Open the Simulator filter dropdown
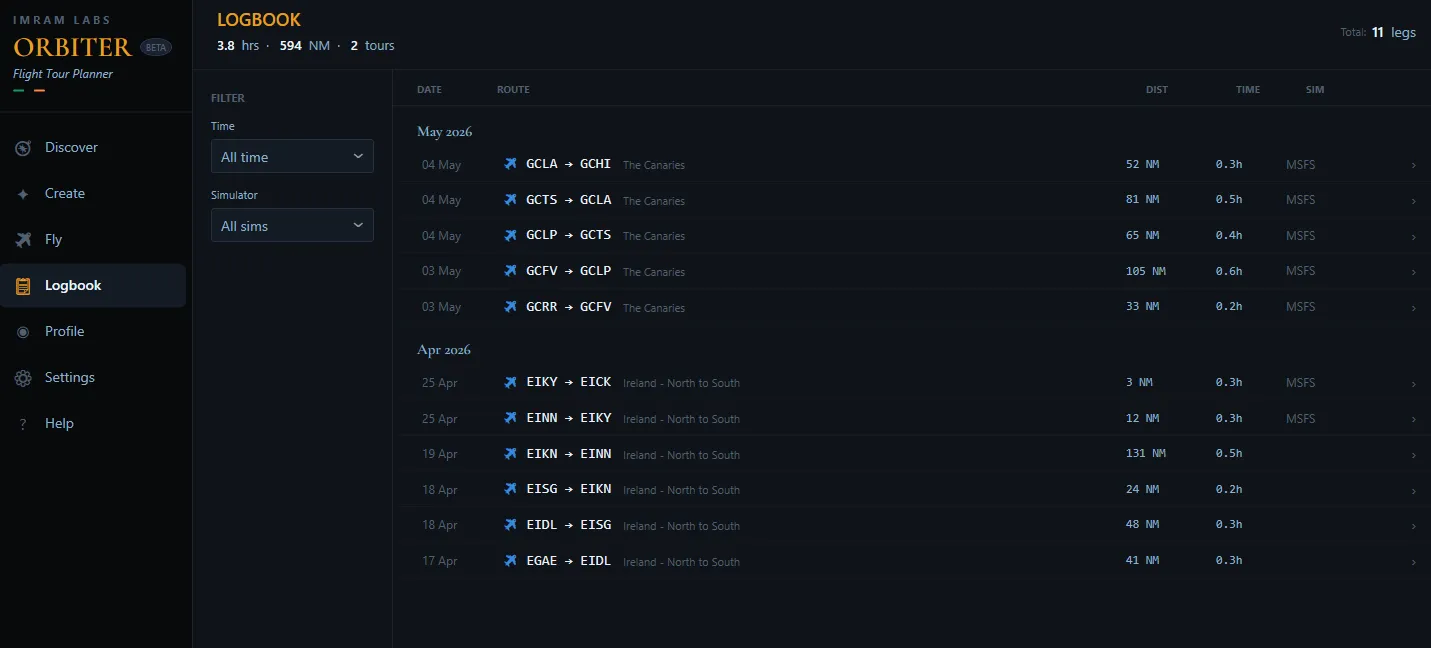 pyautogui.click(x=292, y=226)
